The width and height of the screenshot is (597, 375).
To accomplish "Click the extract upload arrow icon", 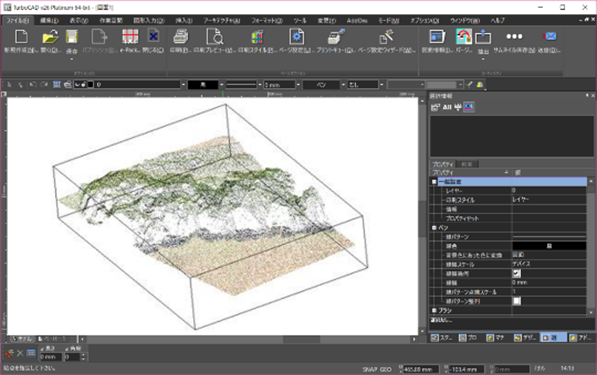I will (x=483, y=37).
